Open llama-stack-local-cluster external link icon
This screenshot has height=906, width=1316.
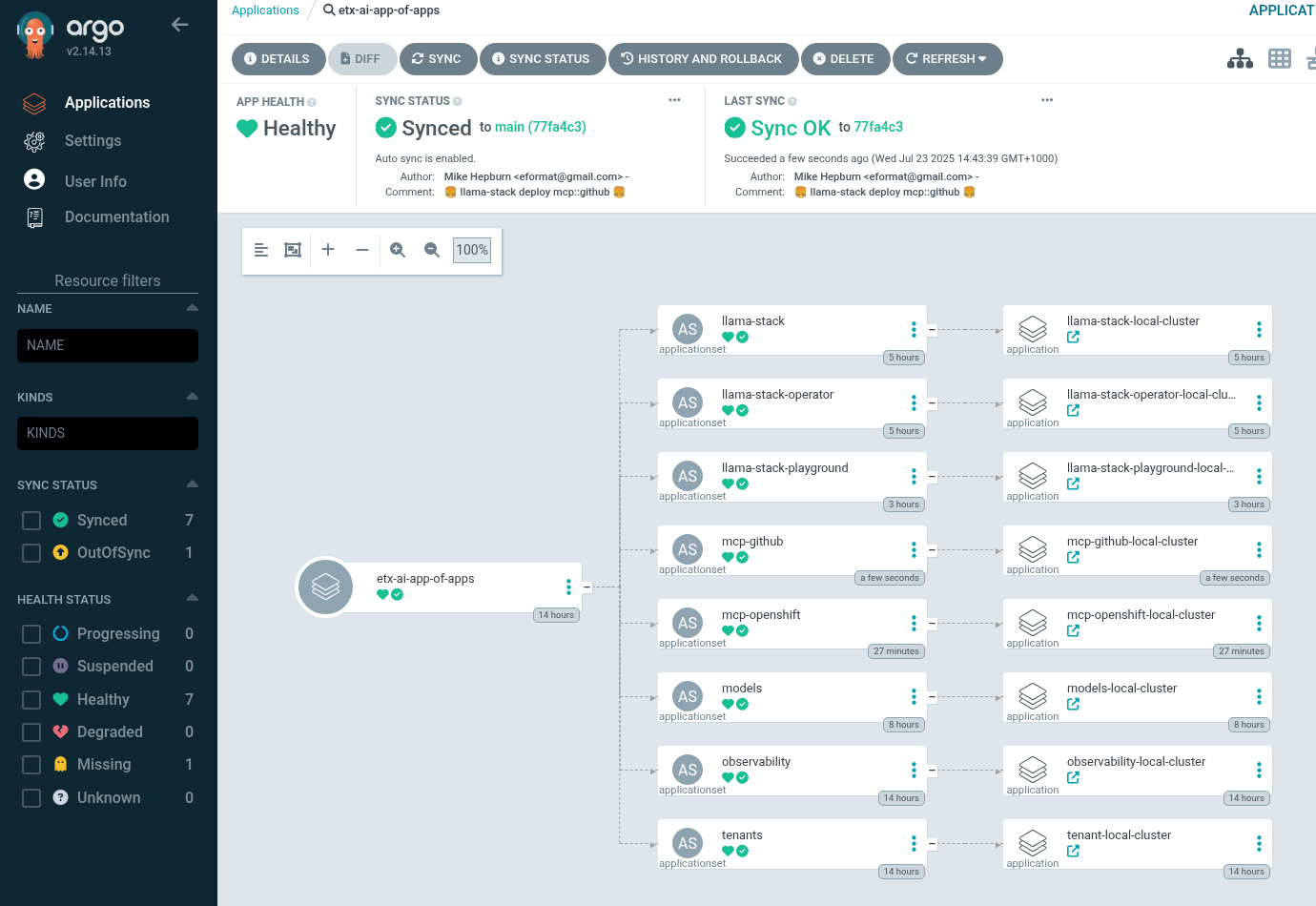(1073, 337)
